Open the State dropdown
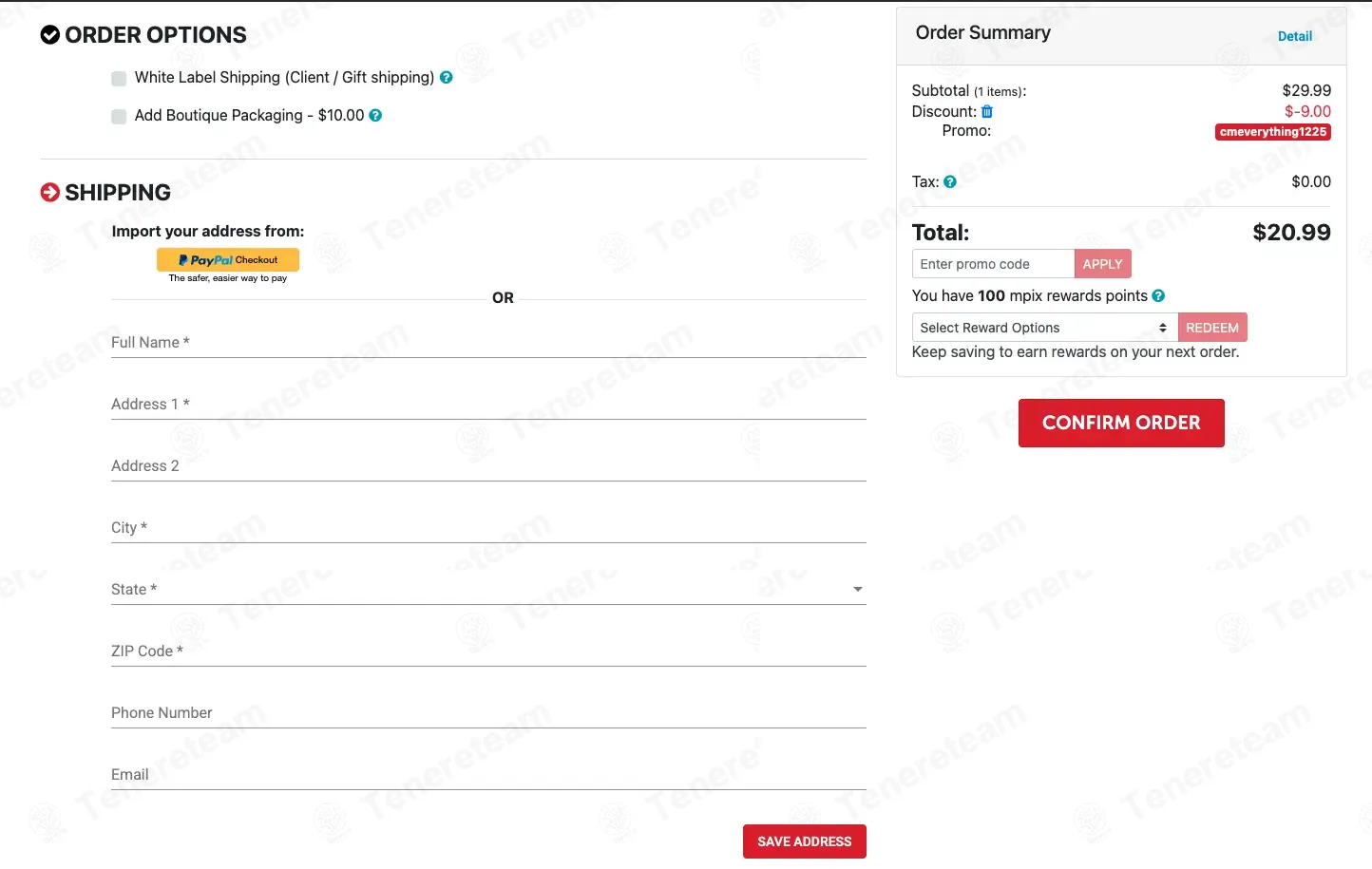Image resolution: width=1372 pixels, height=869 pixels. tap(488, 590)
